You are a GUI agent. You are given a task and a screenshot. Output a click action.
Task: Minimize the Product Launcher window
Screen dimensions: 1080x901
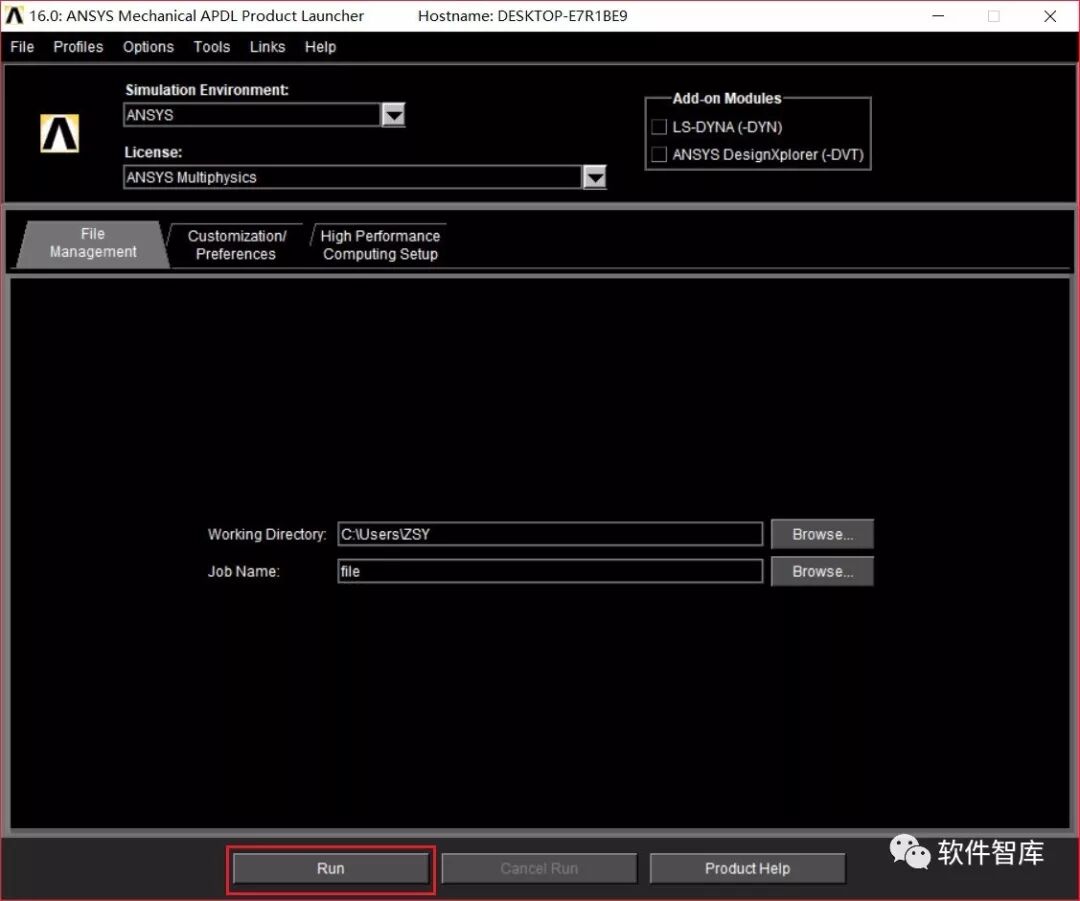938,16
